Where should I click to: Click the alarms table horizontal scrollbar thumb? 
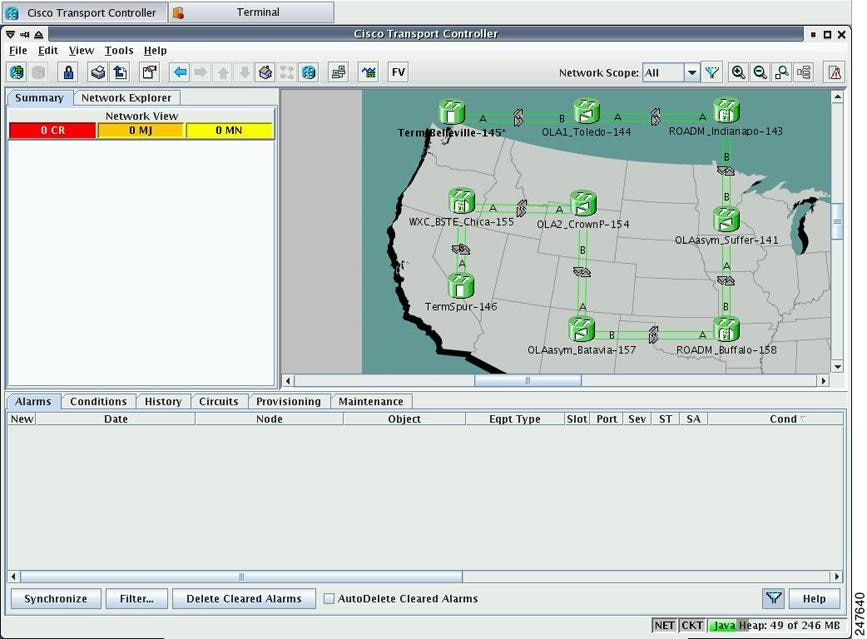click(x=241, y=577)
